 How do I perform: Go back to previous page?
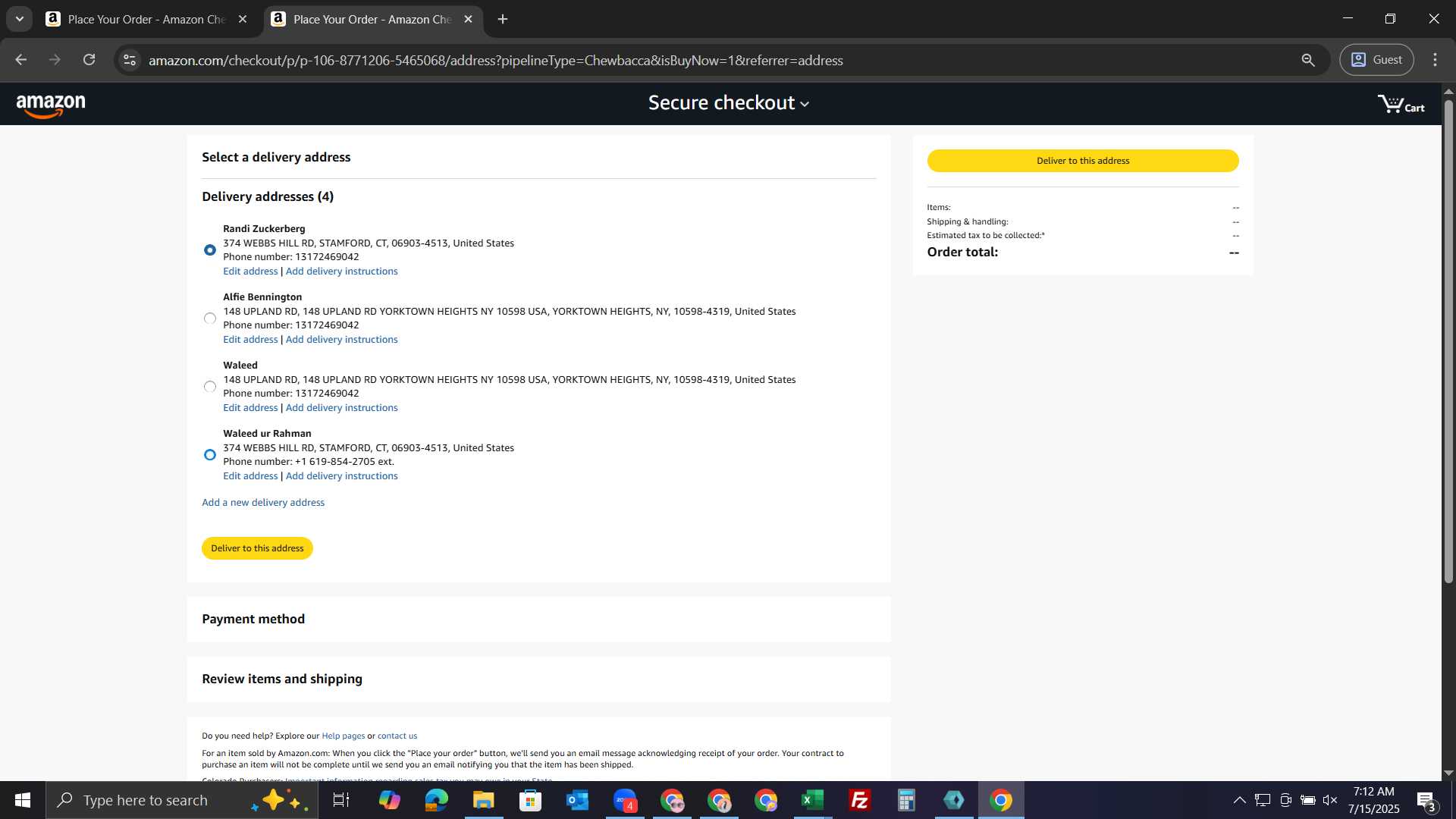20,60
